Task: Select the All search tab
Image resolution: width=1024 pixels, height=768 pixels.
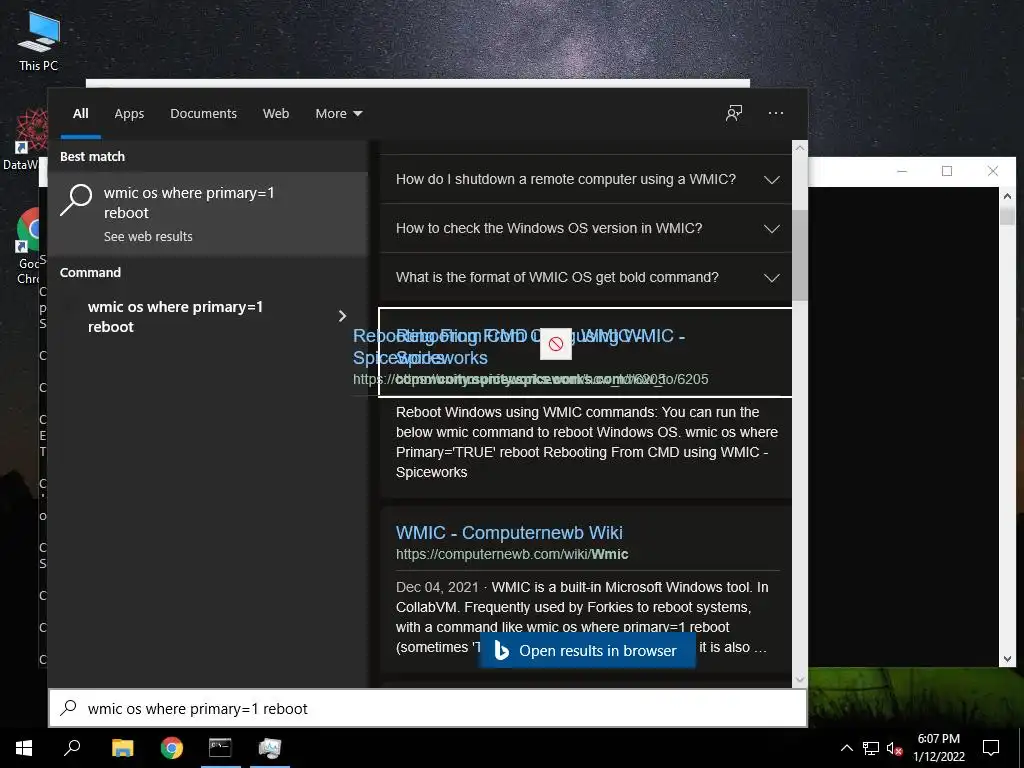Action: [x=80, y=114]
